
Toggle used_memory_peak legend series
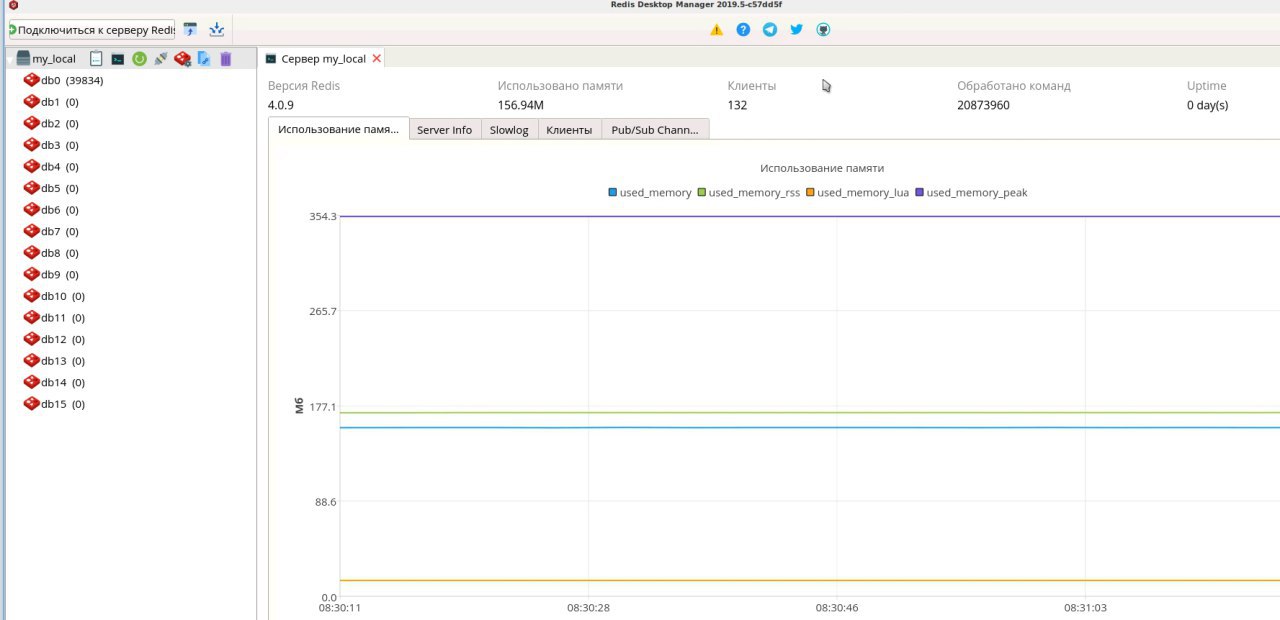(x=971, y=192)
